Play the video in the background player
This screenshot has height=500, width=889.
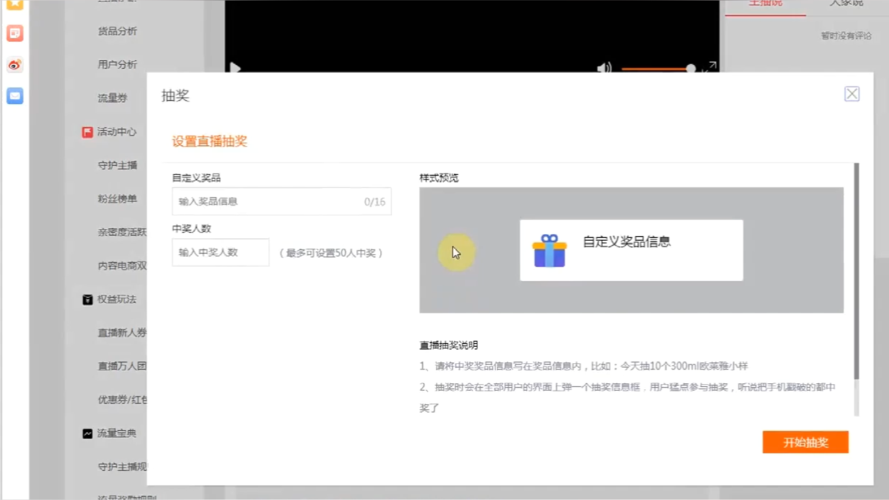click(235, 68)
